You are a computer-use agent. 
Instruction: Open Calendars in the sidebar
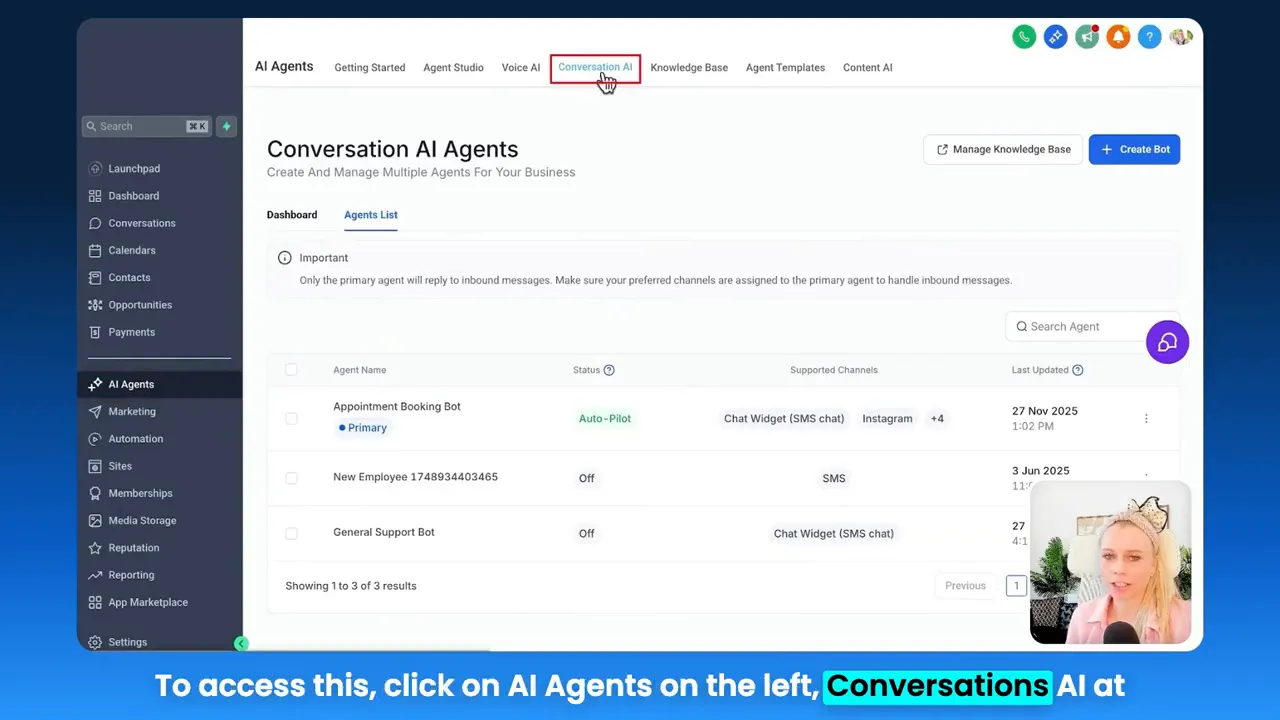(x=132, y=250)
